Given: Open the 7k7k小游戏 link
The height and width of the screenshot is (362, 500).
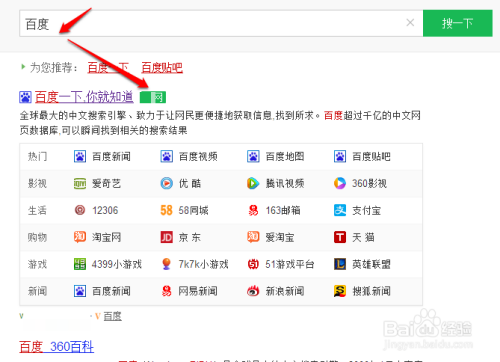Looking at the screenshot, I should point(203,264).
